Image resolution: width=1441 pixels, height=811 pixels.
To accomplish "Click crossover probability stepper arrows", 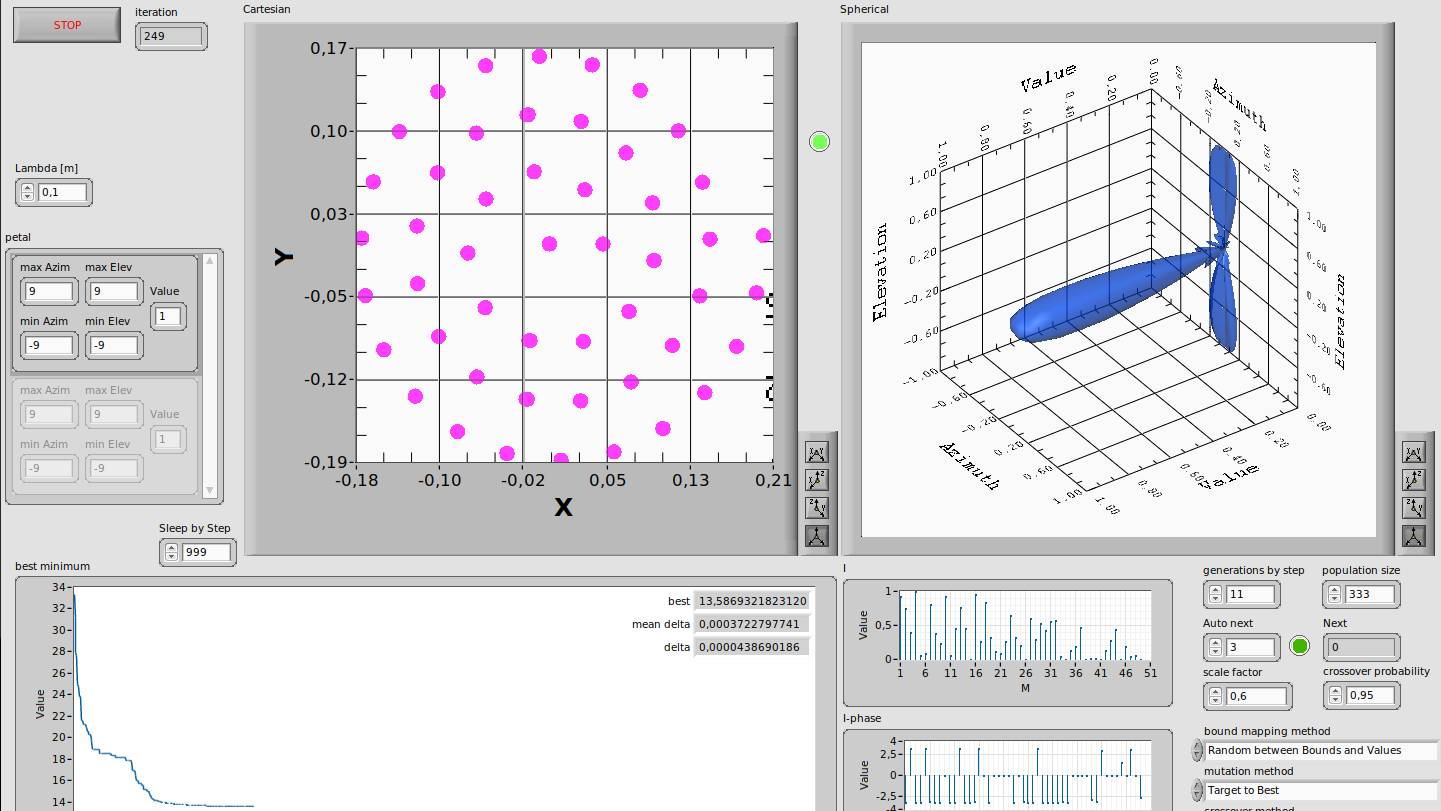I will pos(1336,695).
